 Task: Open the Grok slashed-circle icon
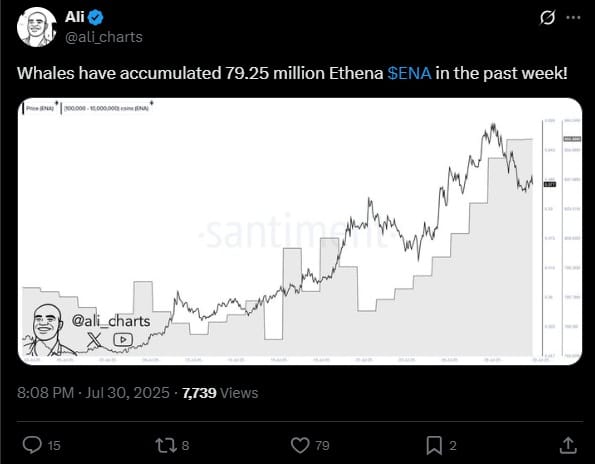click(x=547, y=17)
